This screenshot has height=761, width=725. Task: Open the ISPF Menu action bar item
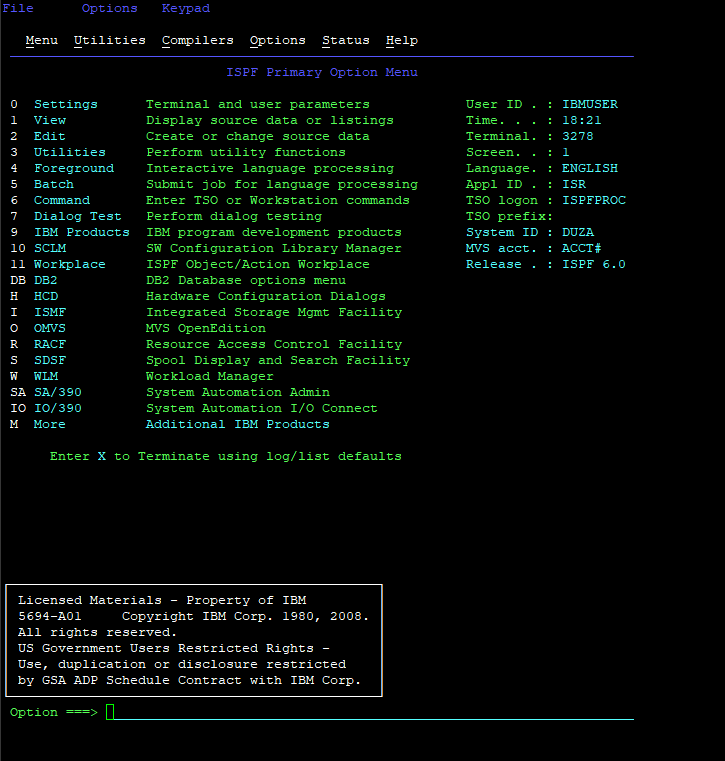[42, 40]
